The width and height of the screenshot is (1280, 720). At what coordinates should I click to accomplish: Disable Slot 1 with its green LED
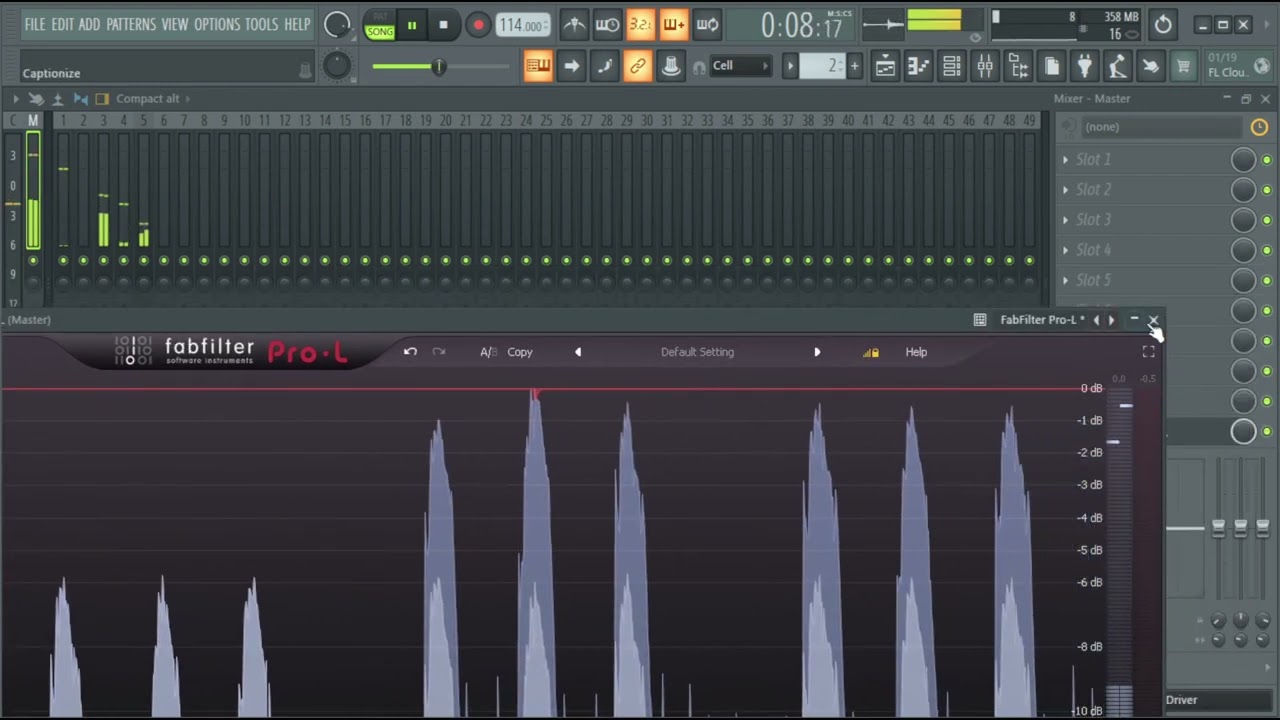click(x=1267, y=160)
